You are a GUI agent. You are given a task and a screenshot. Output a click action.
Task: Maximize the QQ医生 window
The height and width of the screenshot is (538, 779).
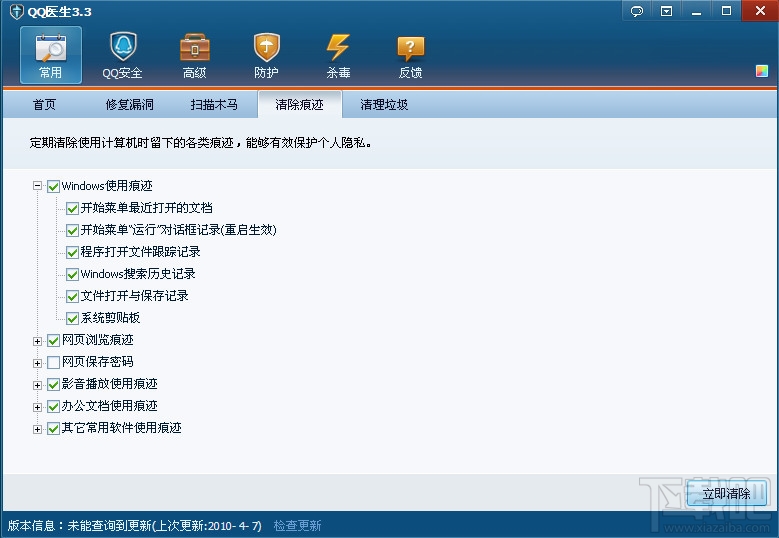coord(726,11)
